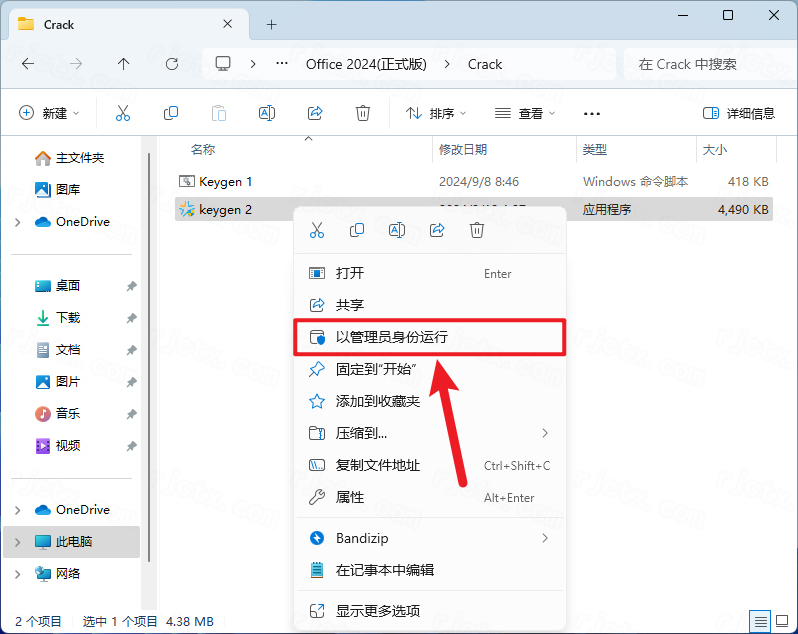
Task: Open the three-dot See more toolbar menu
Action: [x=592, y=113]
